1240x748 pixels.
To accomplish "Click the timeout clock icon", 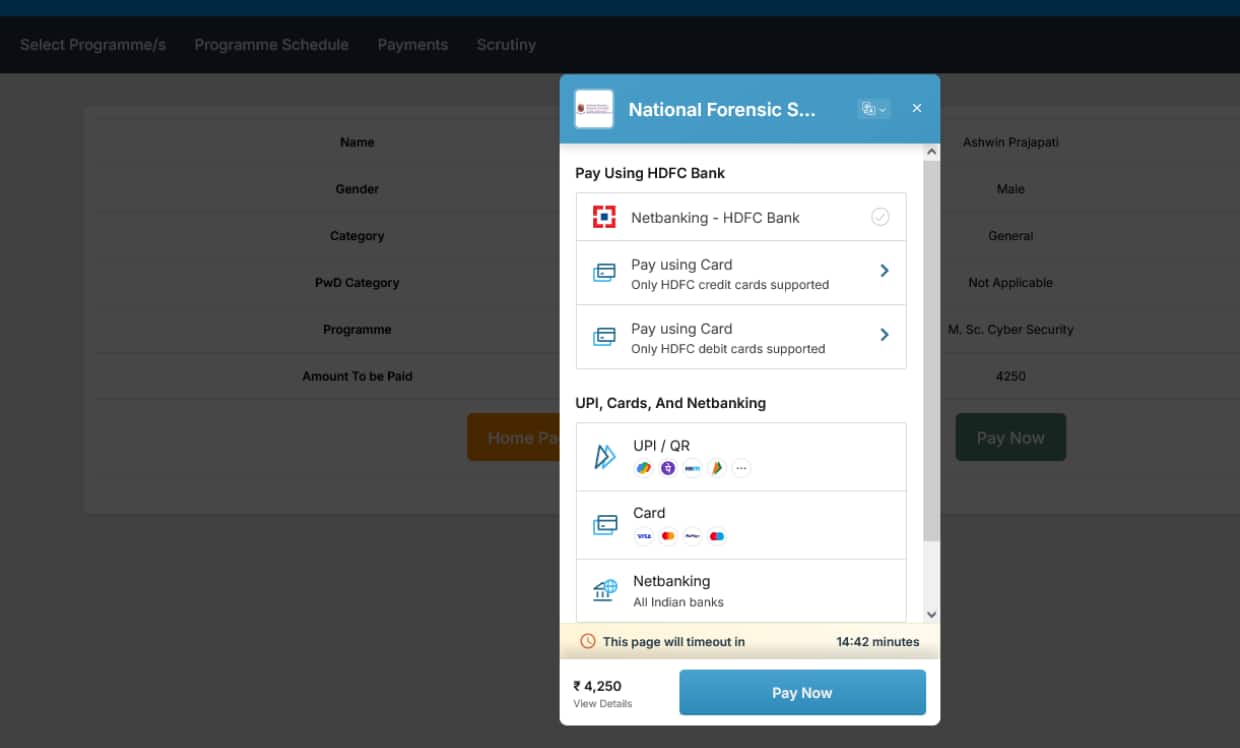I will pyautogui.click(x=588, y=641).
